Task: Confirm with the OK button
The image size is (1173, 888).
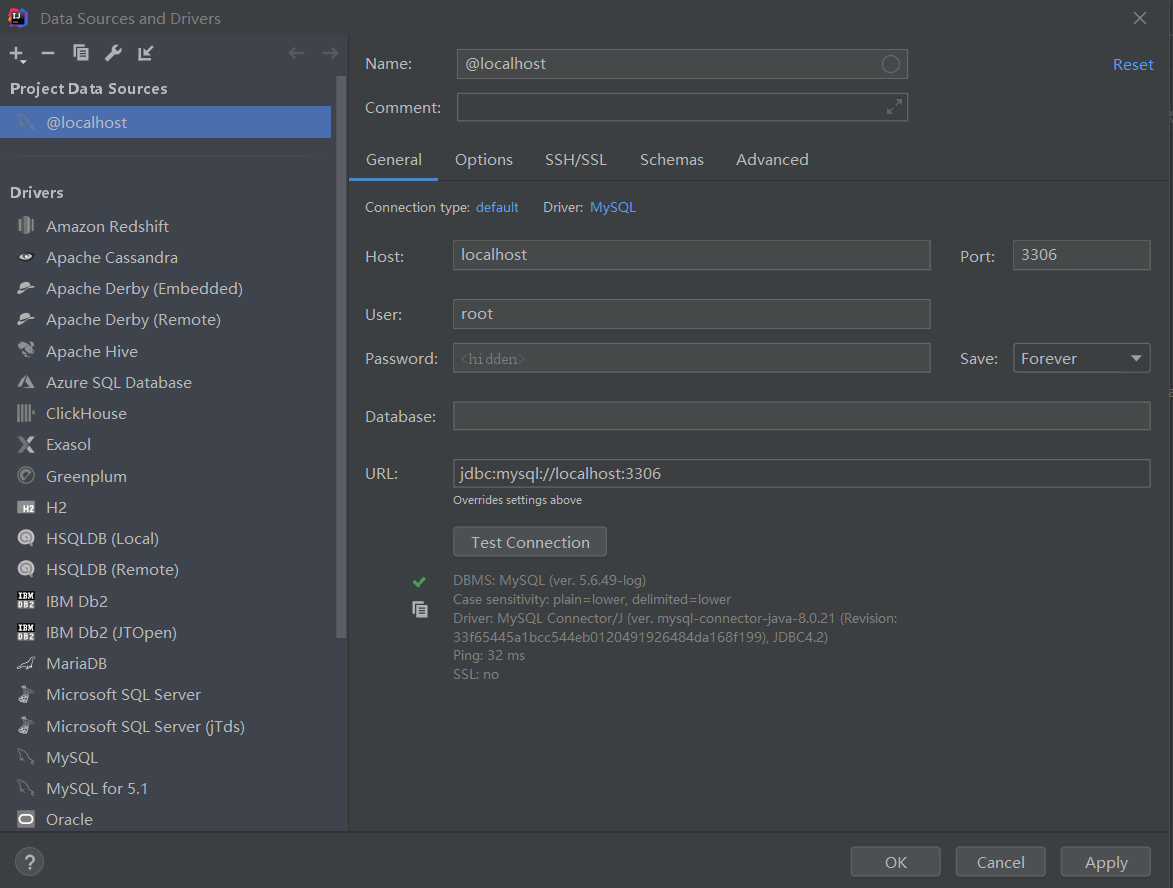Action: pos(895,862)
